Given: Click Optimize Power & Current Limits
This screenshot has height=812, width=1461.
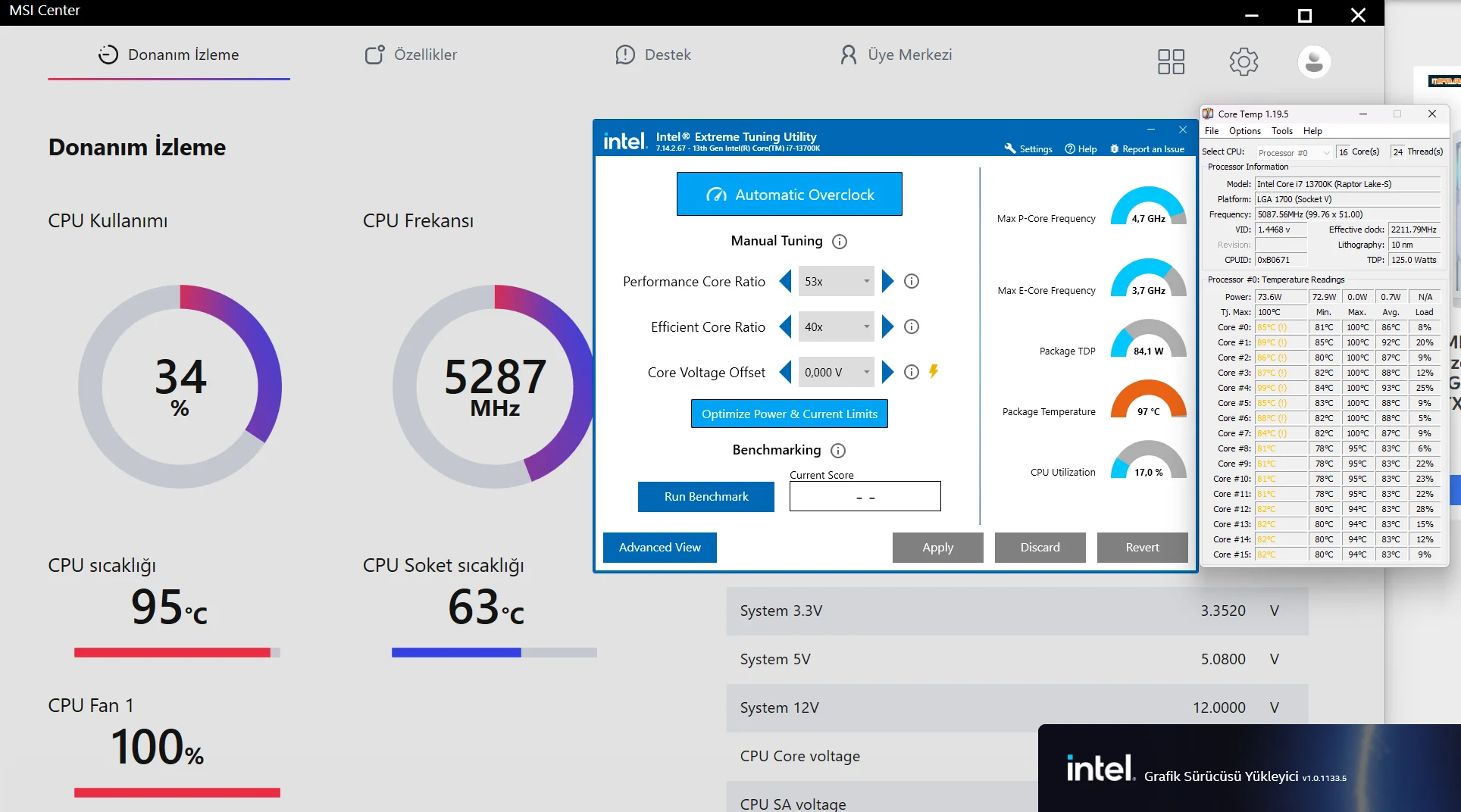Looking at the screenshot, I should [x=790, y=414].
